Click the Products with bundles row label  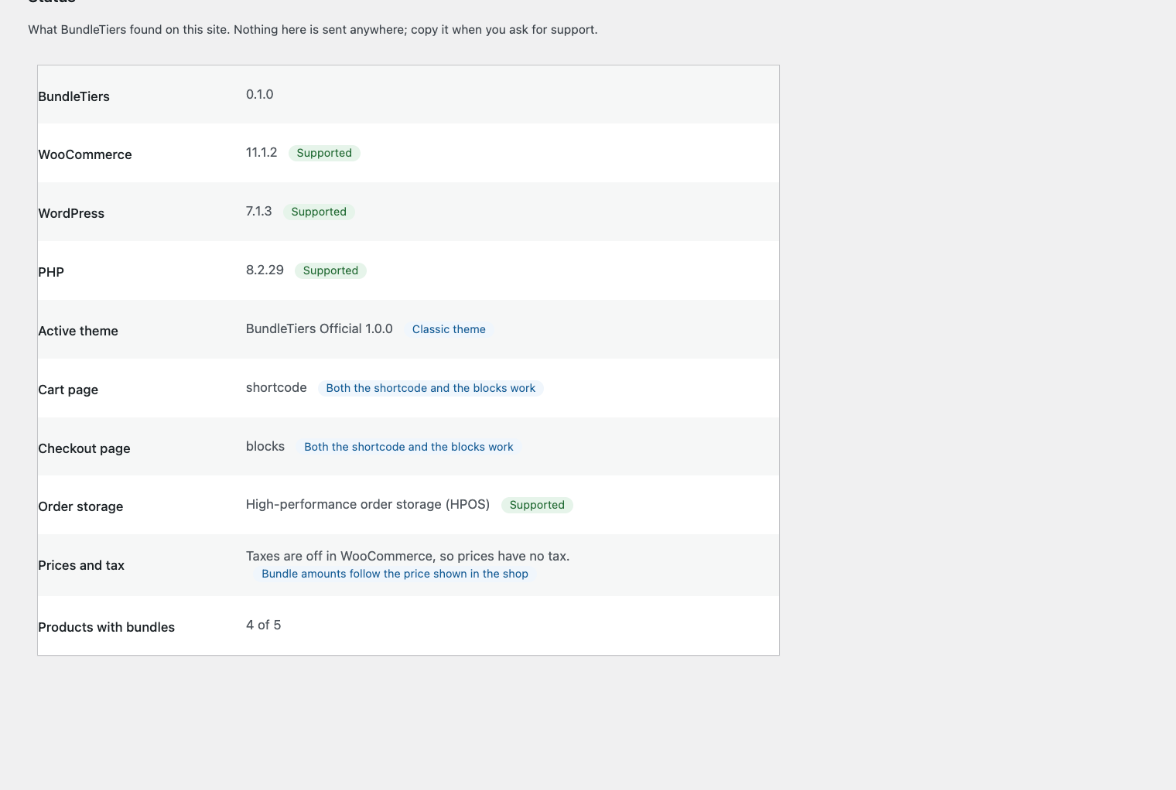106,627
